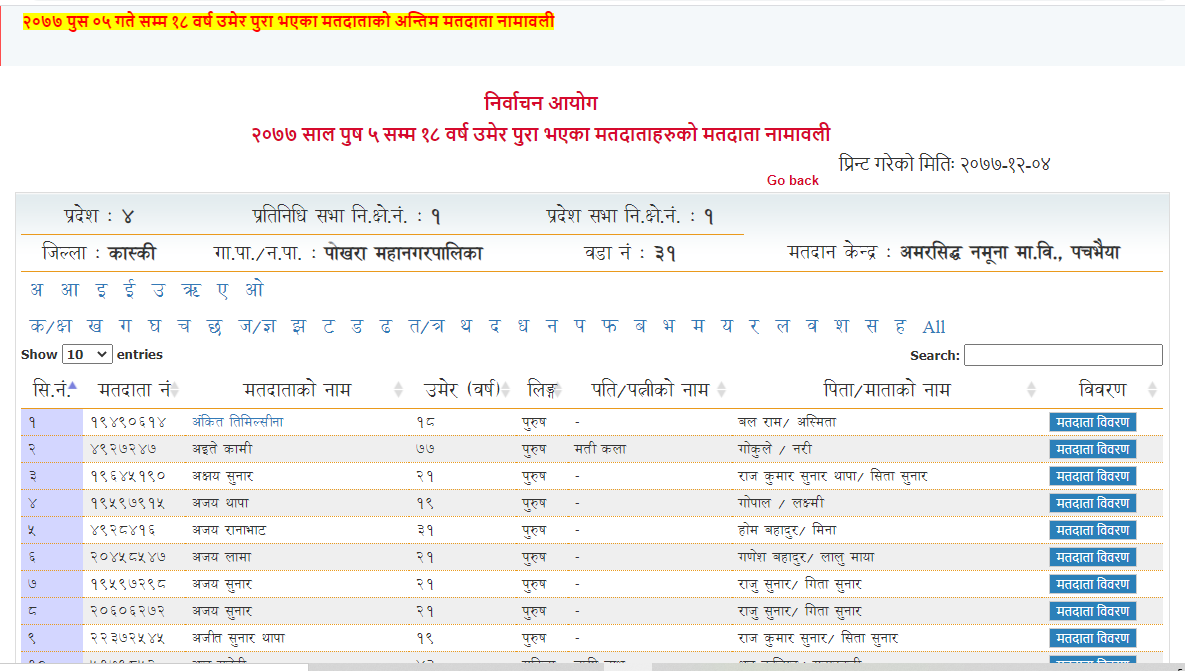
Task: Filter names starting with य
Action: tap(726, 326)
